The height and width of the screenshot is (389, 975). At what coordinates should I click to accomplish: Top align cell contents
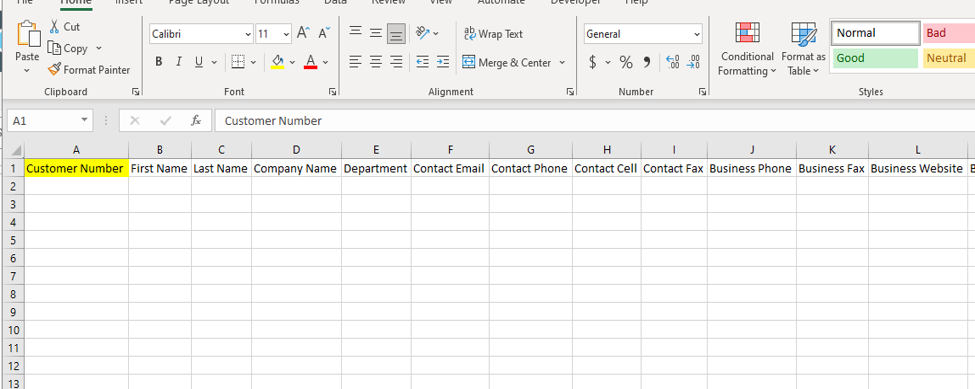(355, 33)
